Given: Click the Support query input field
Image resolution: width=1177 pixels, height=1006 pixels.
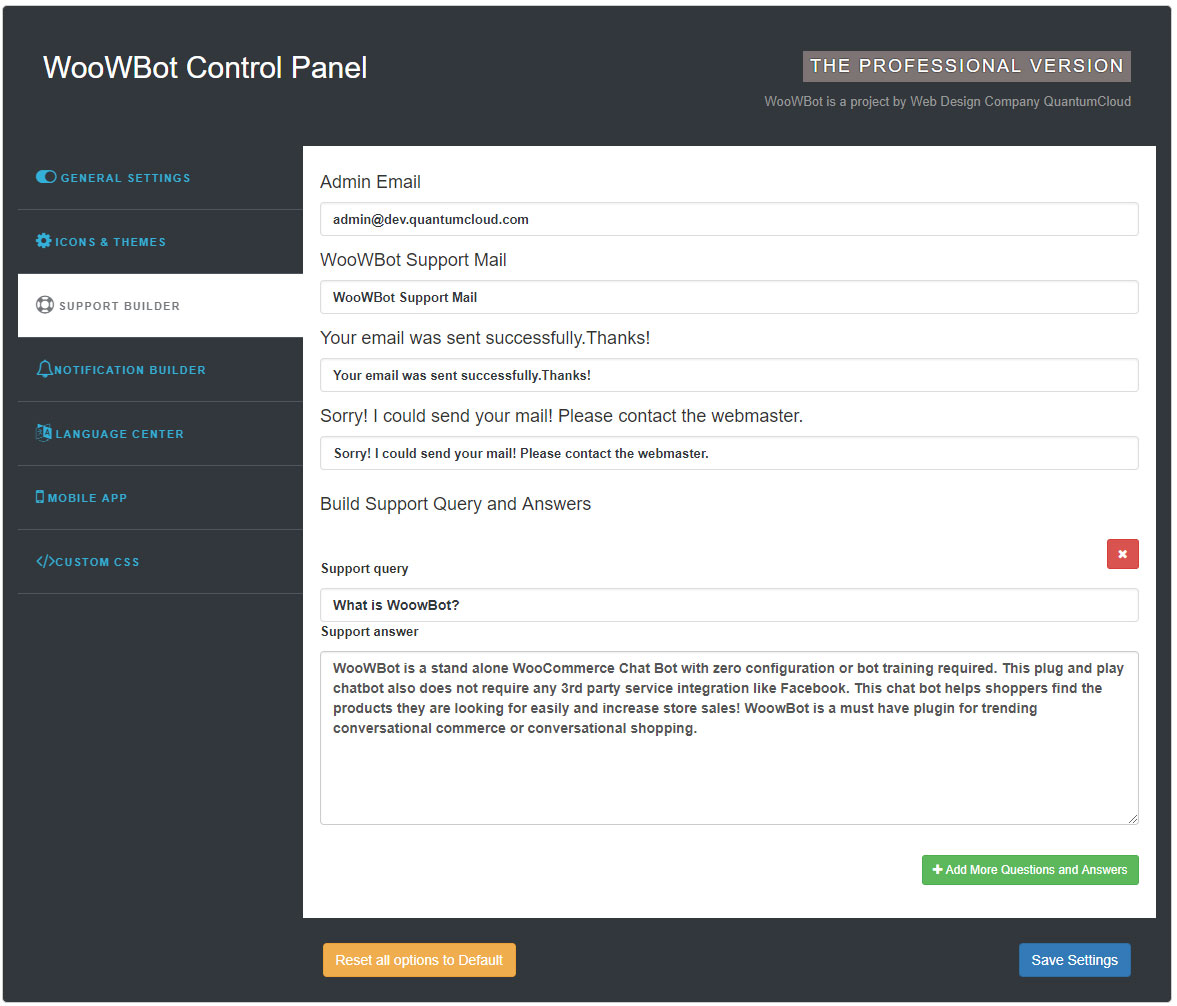Looking at the screenshot, I should (729, 605).
